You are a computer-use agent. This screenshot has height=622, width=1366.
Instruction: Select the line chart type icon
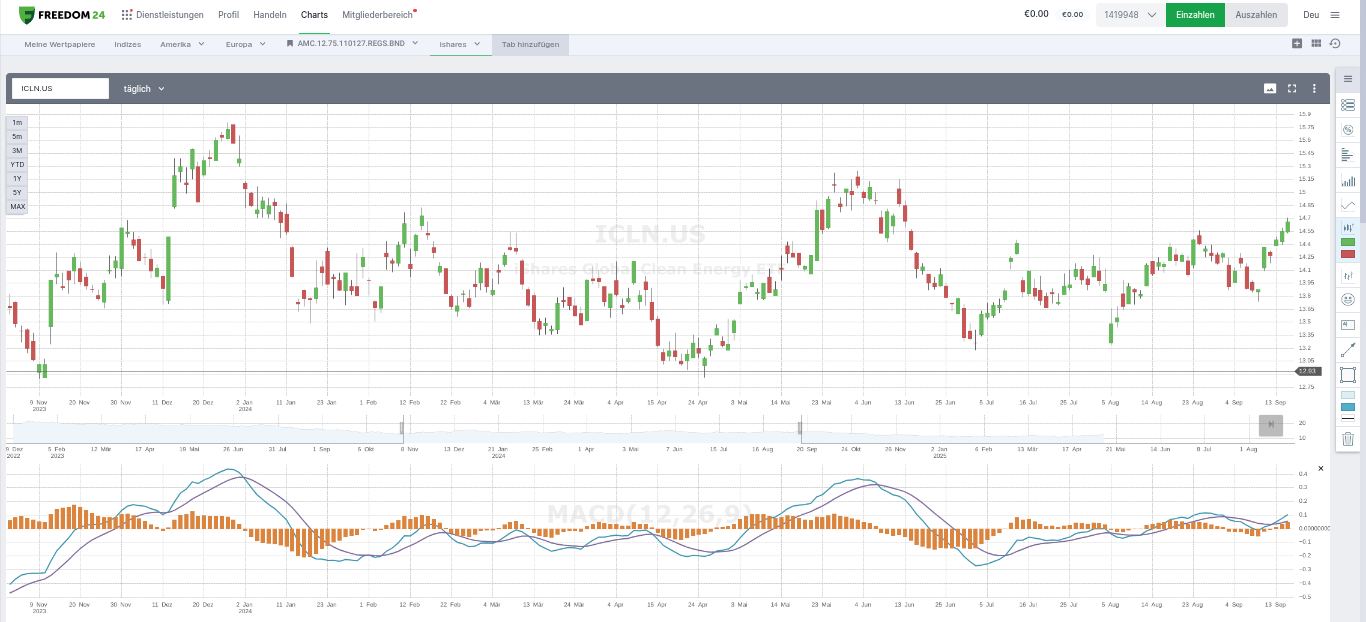(1347, 205)
